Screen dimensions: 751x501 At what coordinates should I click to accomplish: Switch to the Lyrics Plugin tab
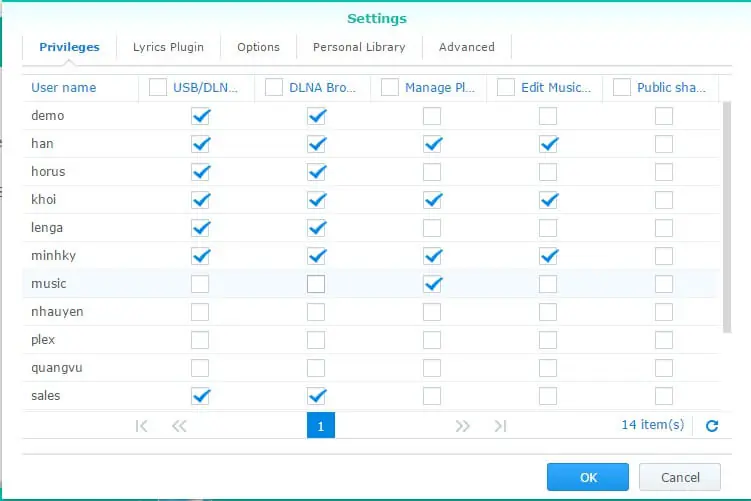pos(168,47)
